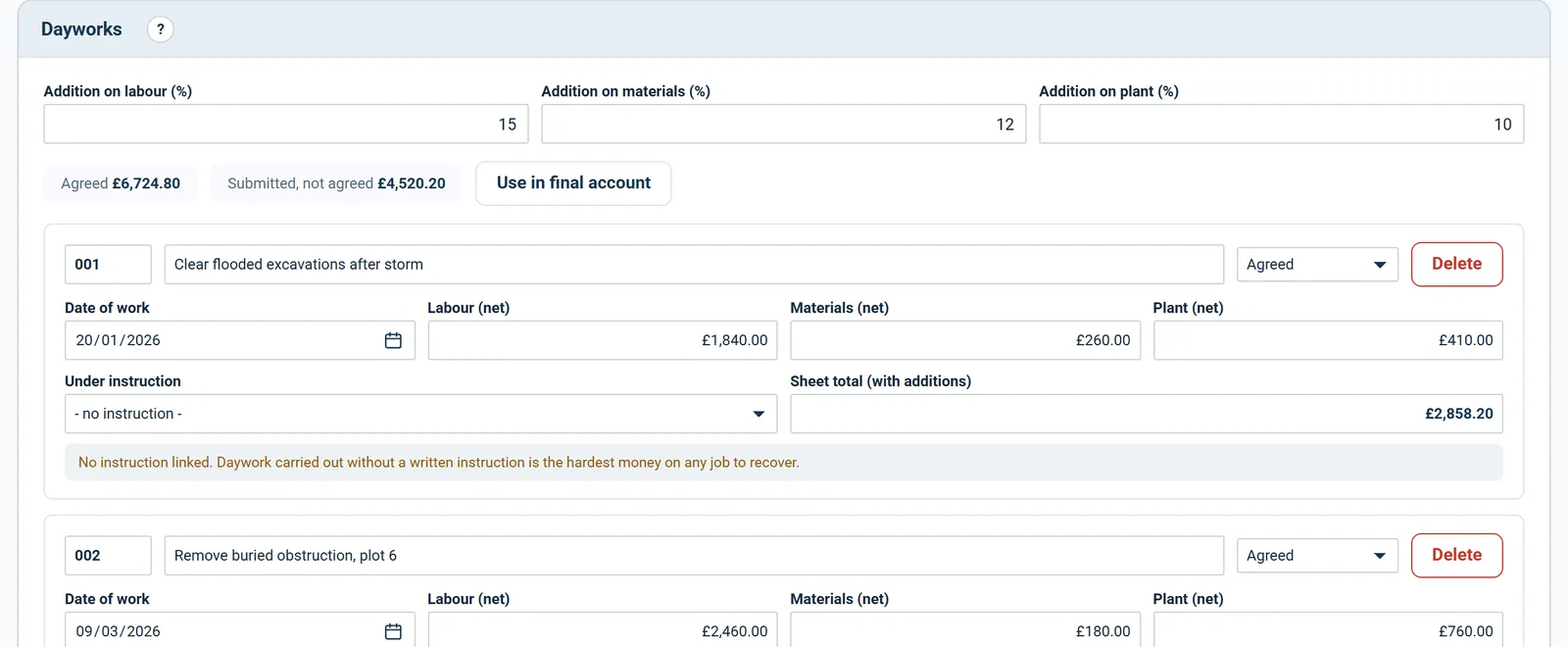Edit Addition on labour percentage field

(286, 124)
